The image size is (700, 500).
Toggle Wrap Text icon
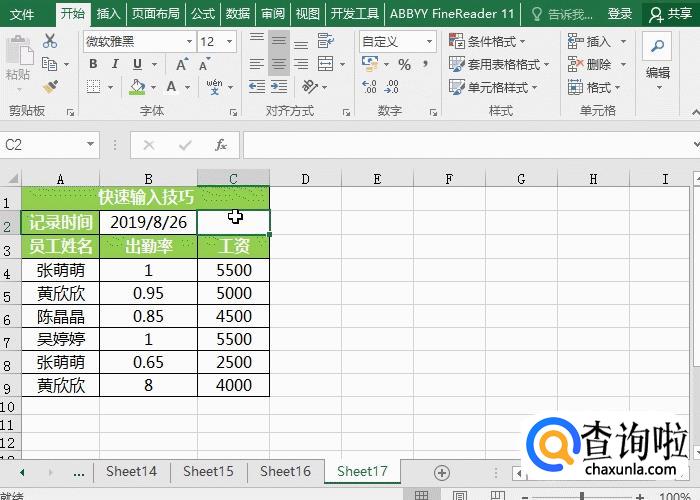[326, 41]
